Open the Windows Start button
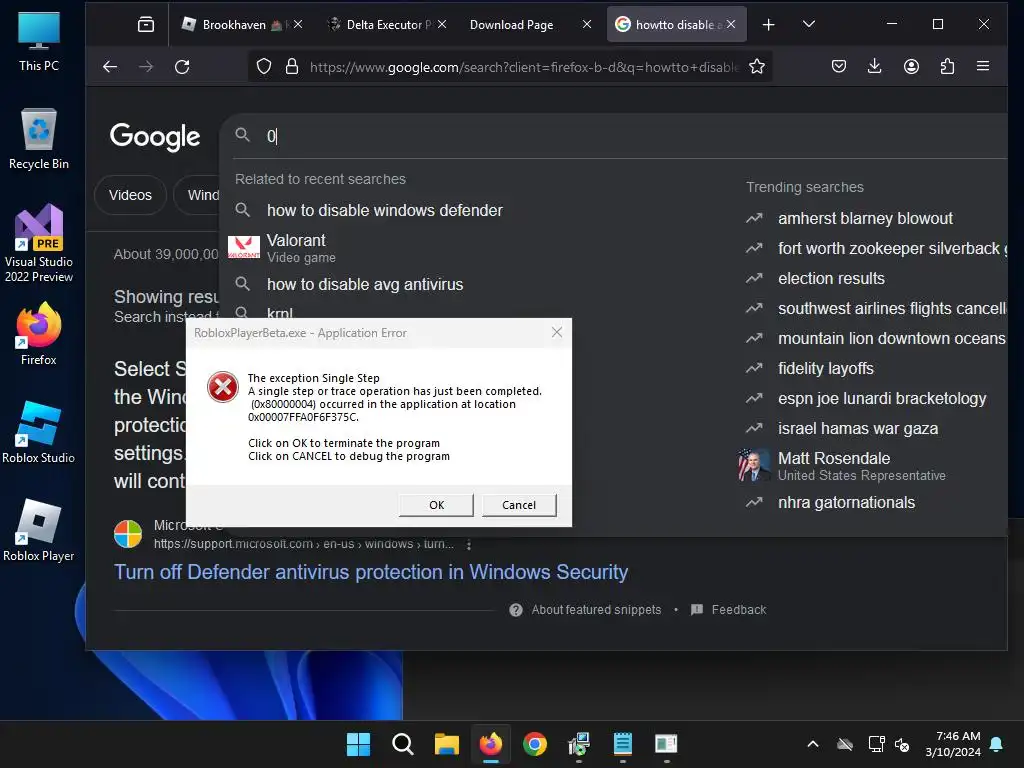 (x=358, y=744)
